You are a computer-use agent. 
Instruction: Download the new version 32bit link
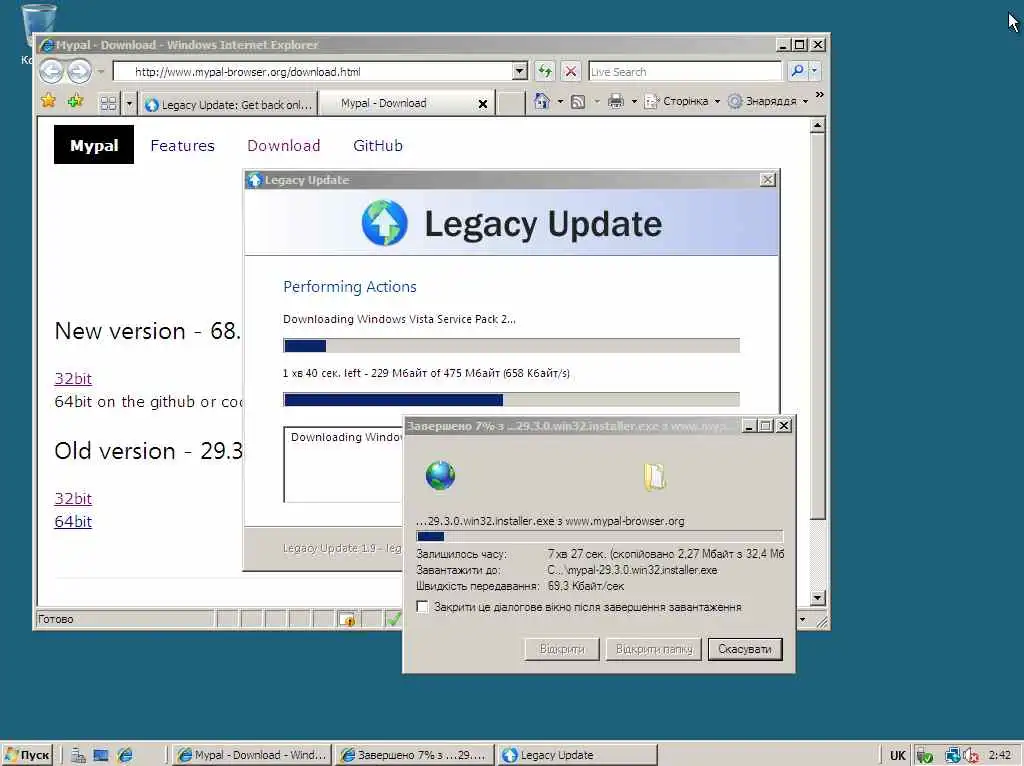pos(73,378)
